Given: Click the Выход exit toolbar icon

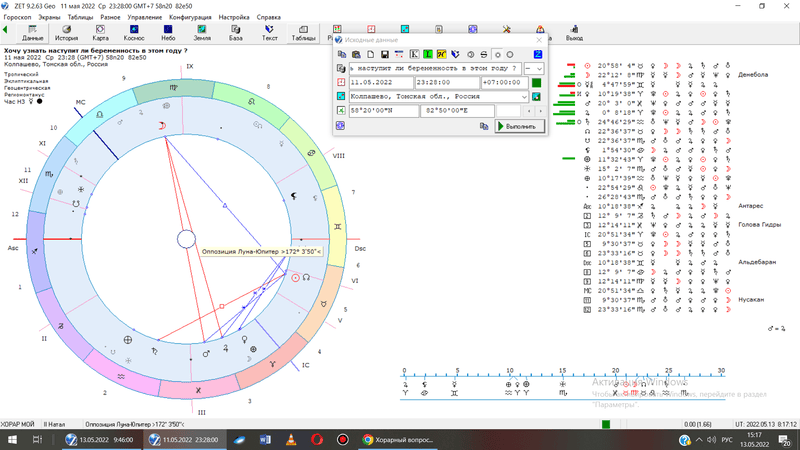Looking at the screenshot, I should click(x=574, y=32).
